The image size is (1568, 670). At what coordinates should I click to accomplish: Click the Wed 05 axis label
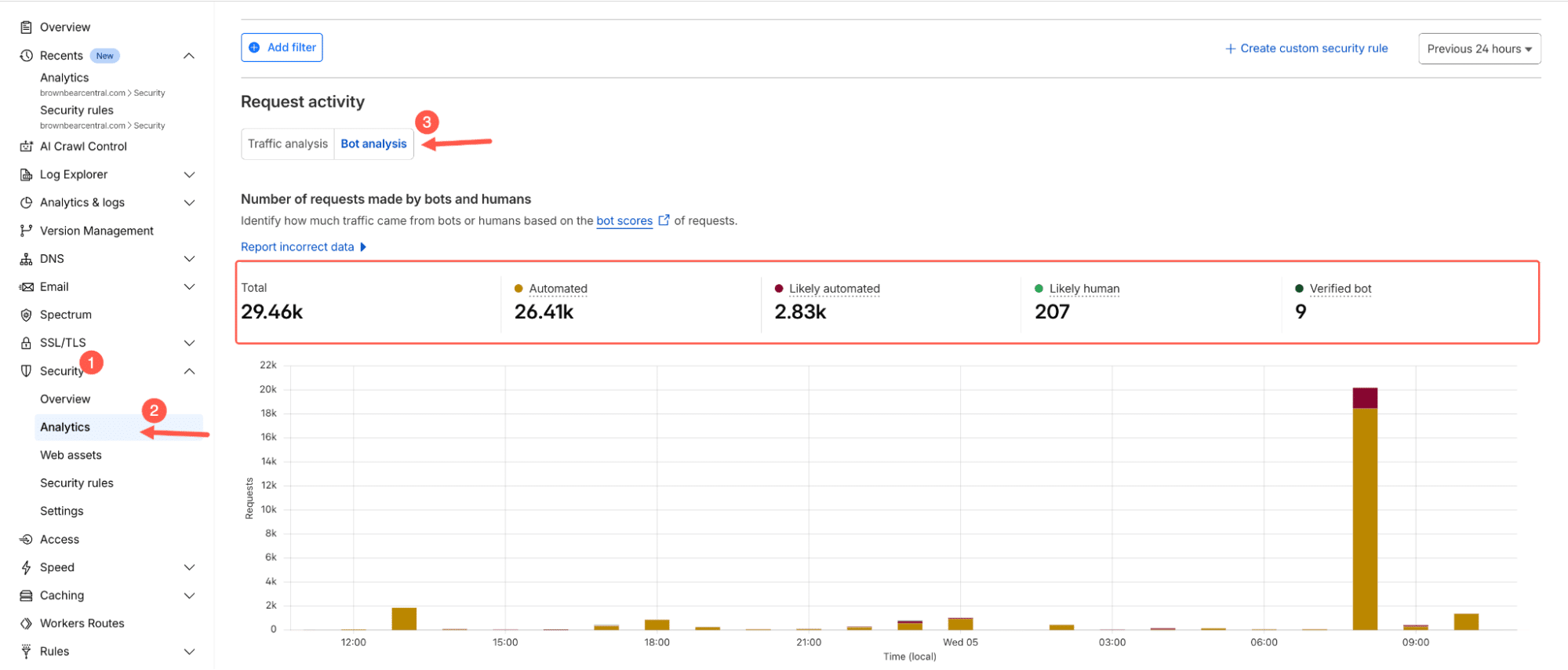coord(960,643)
